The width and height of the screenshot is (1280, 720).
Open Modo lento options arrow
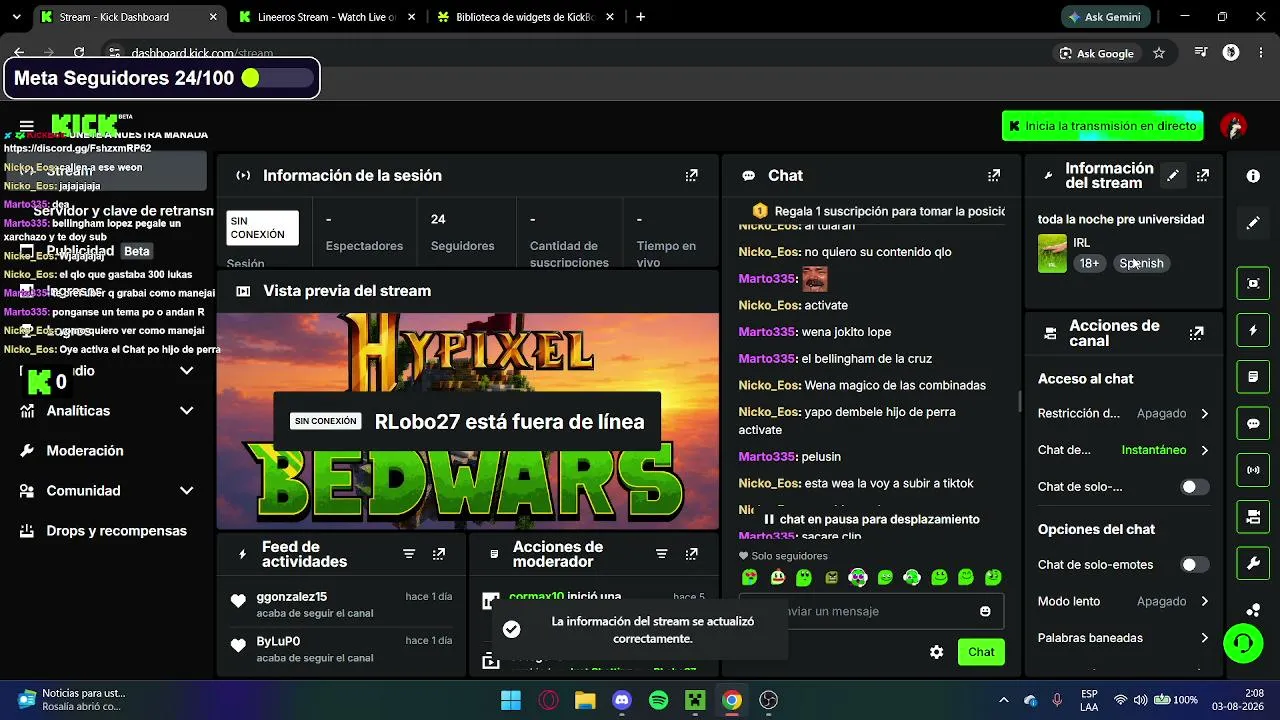point(1204,601)
